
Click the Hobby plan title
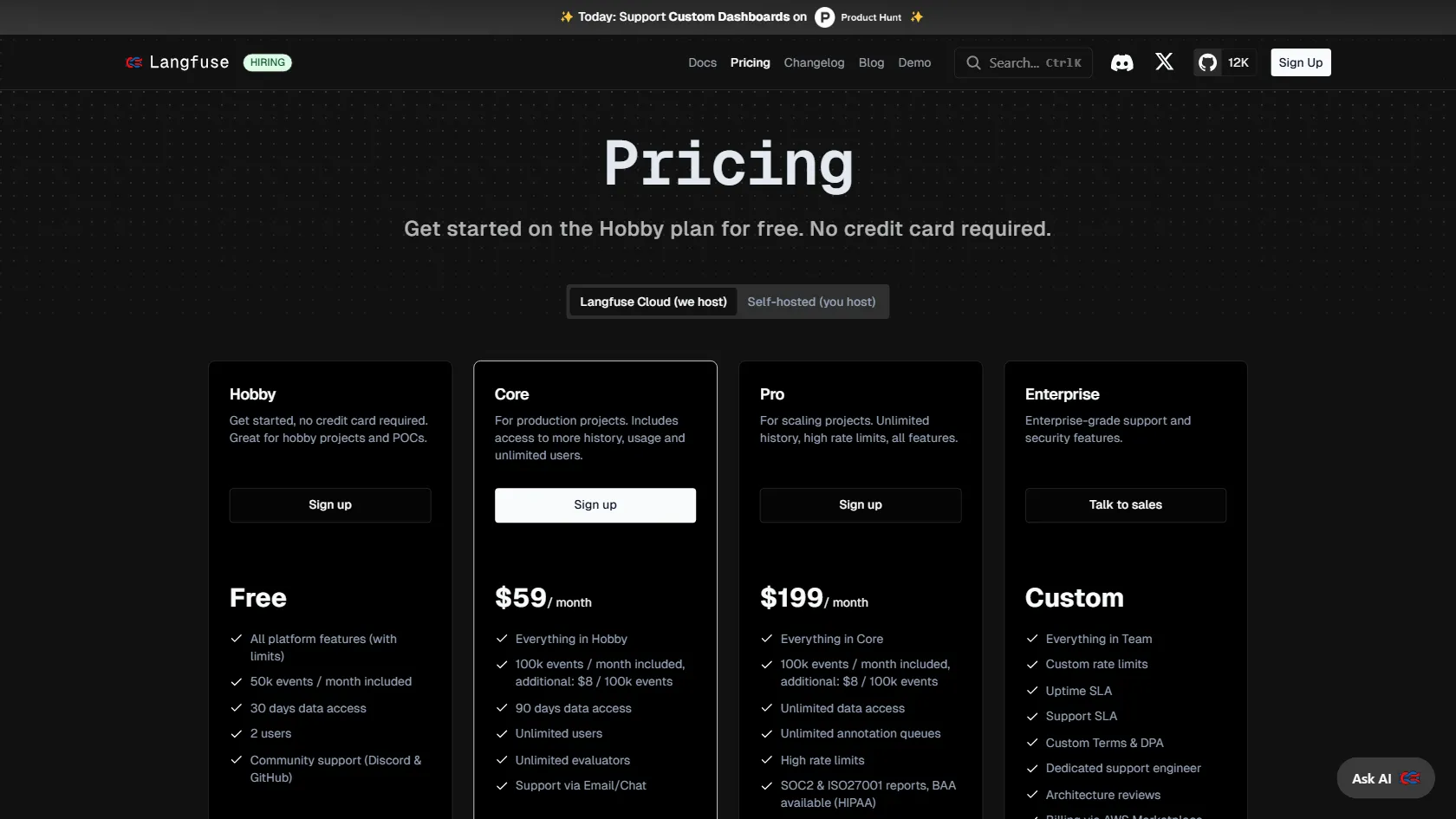click(252, 394)
